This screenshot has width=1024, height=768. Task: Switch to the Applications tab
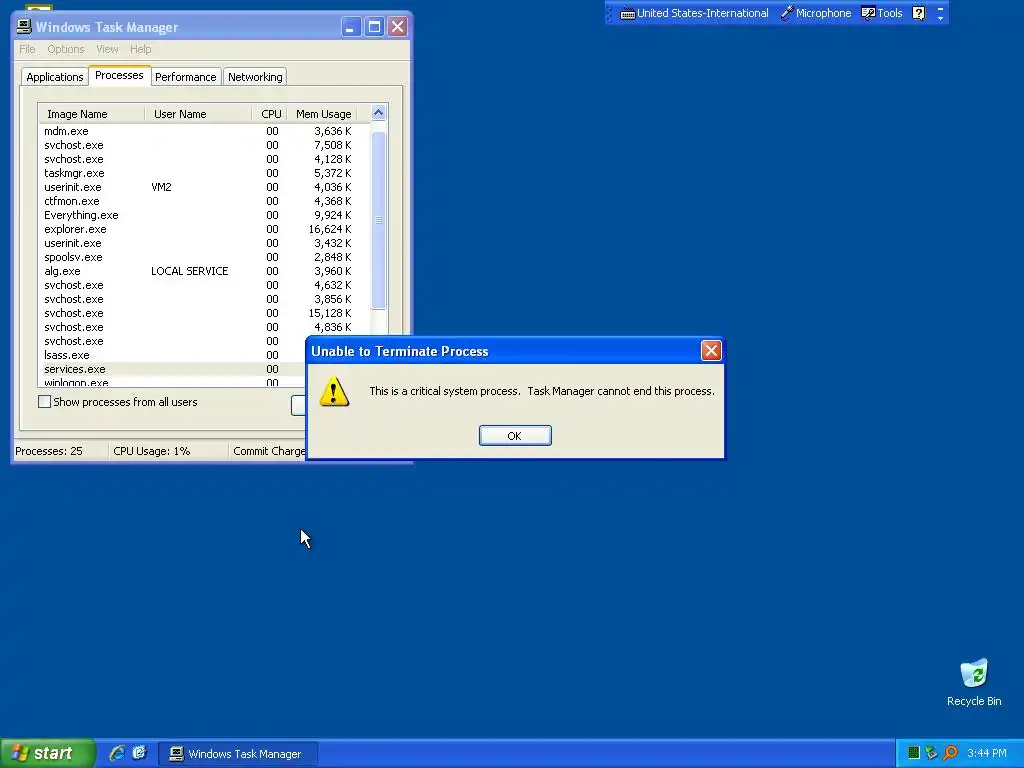coord(55,76)
